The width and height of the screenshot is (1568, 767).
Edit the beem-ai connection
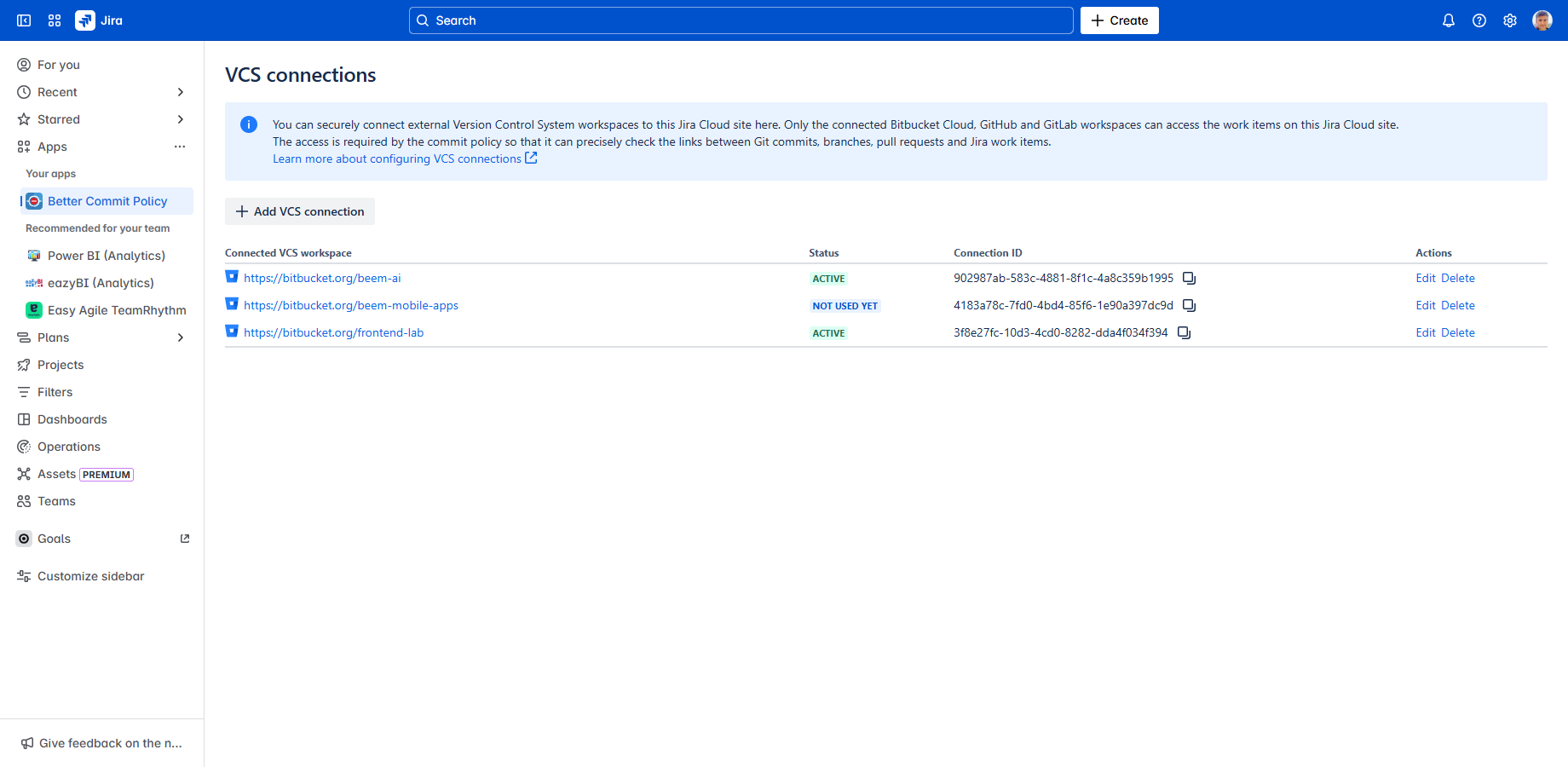pos(1426,279)
